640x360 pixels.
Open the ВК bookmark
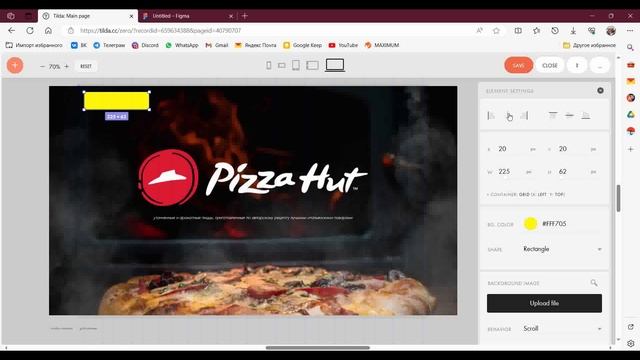(x=79, y=45)
